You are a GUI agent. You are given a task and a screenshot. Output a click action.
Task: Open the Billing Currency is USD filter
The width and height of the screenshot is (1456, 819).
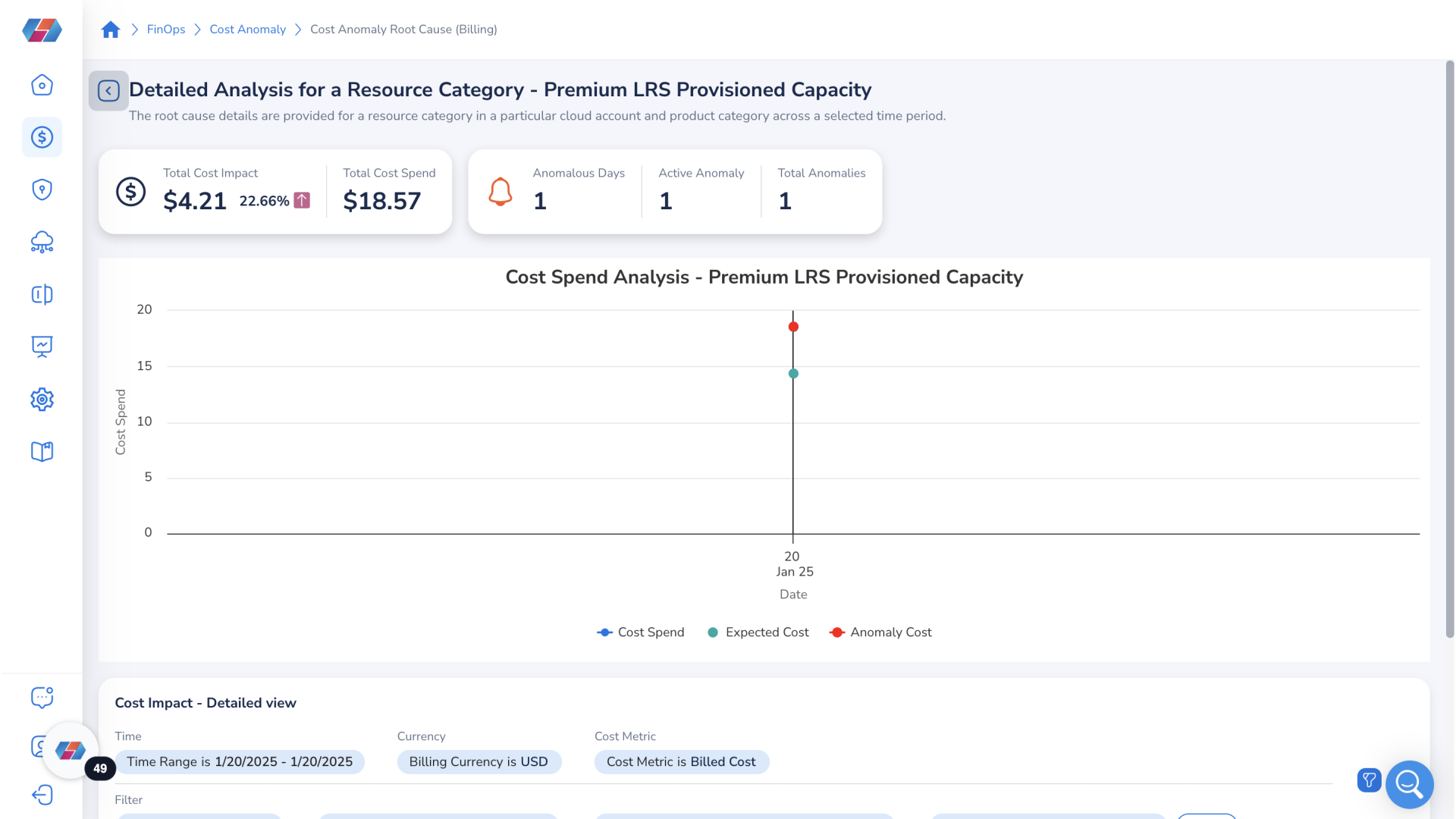click(x=479, y=761)
